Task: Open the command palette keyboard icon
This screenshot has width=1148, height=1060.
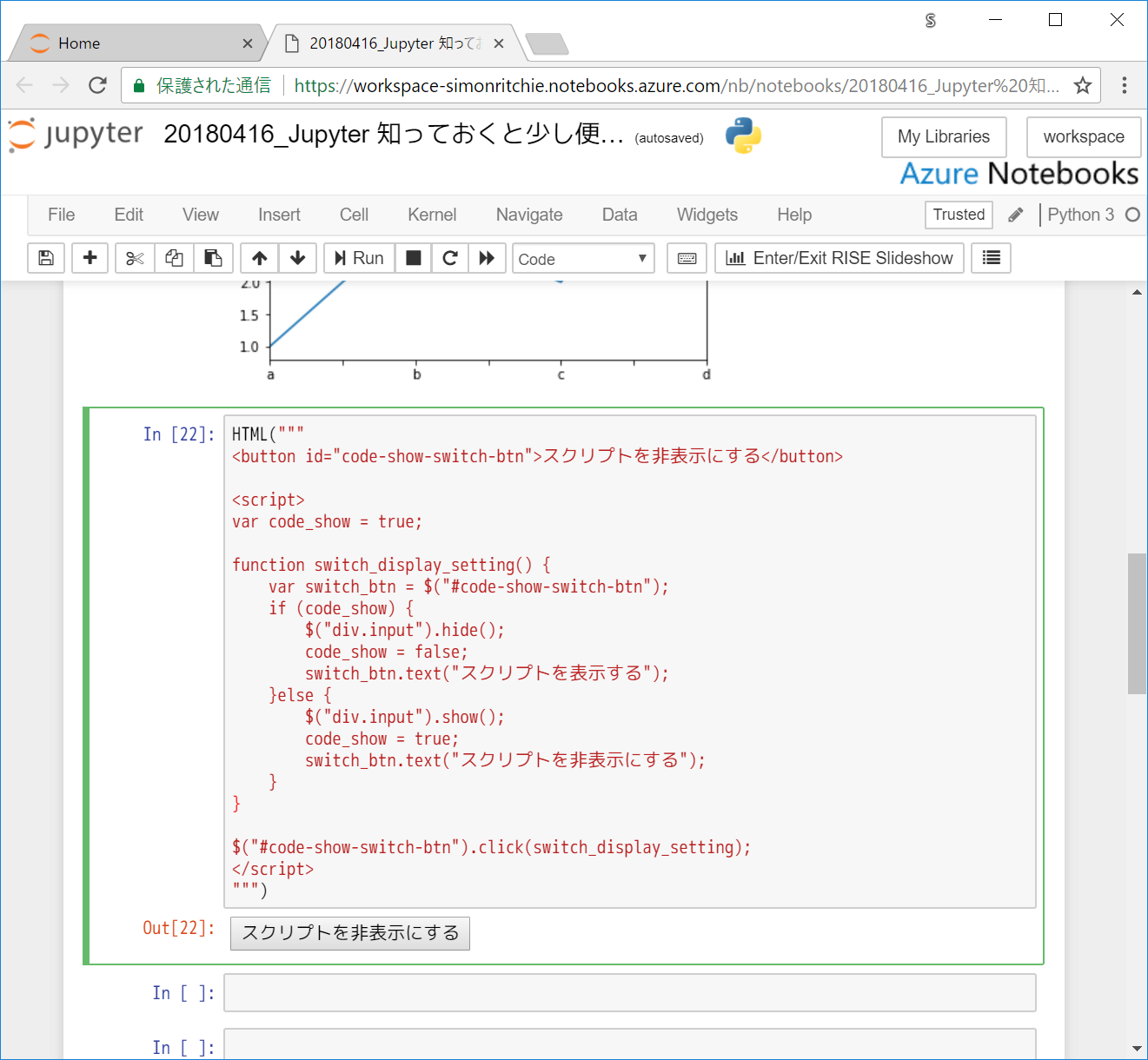Action: click(x=687, y=258)
